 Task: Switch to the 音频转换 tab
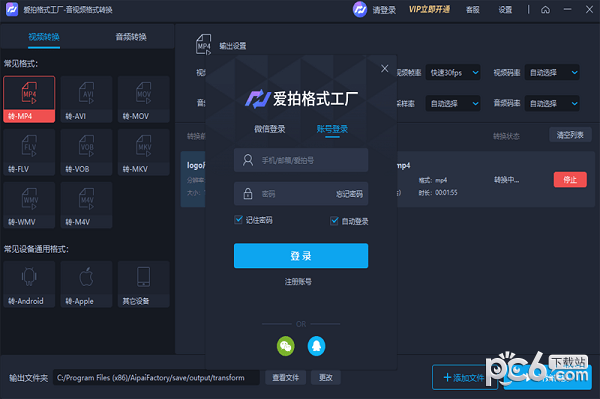(x=131, y=37)
